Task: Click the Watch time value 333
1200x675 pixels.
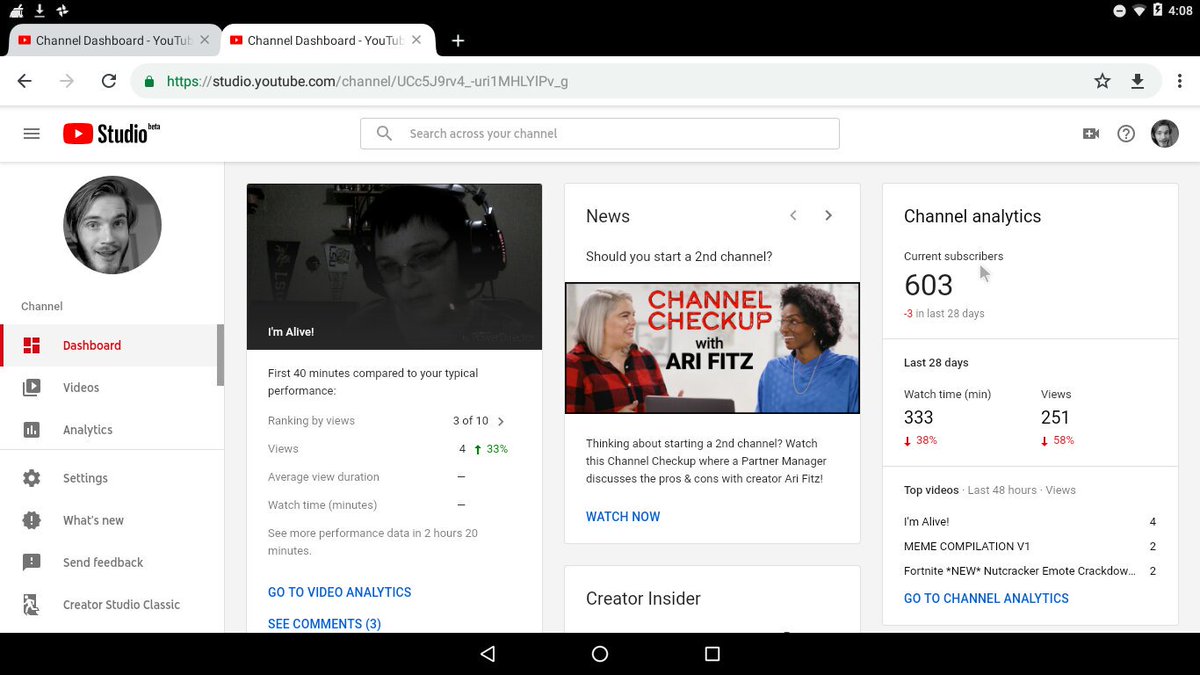Action: (918, 418)
